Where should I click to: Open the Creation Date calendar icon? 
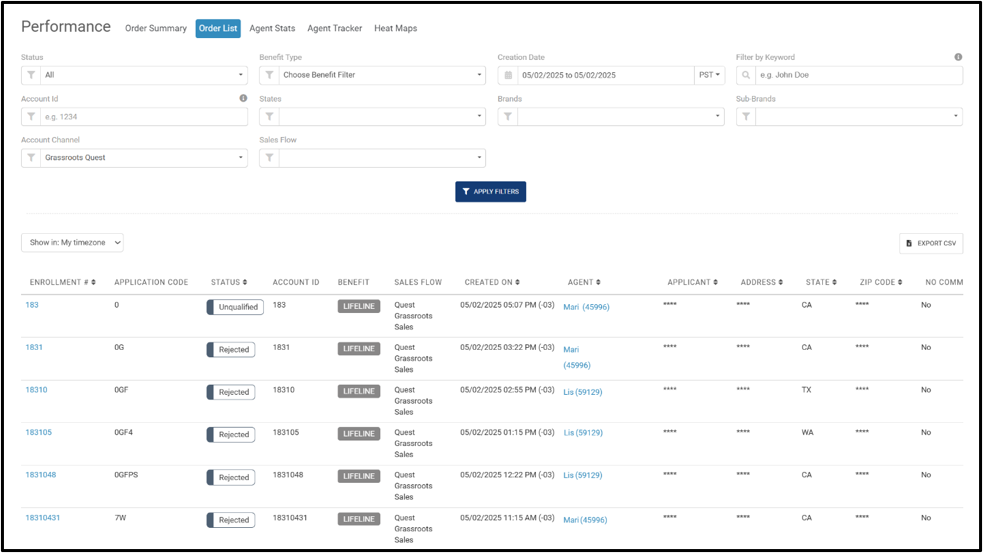(508, 75)
